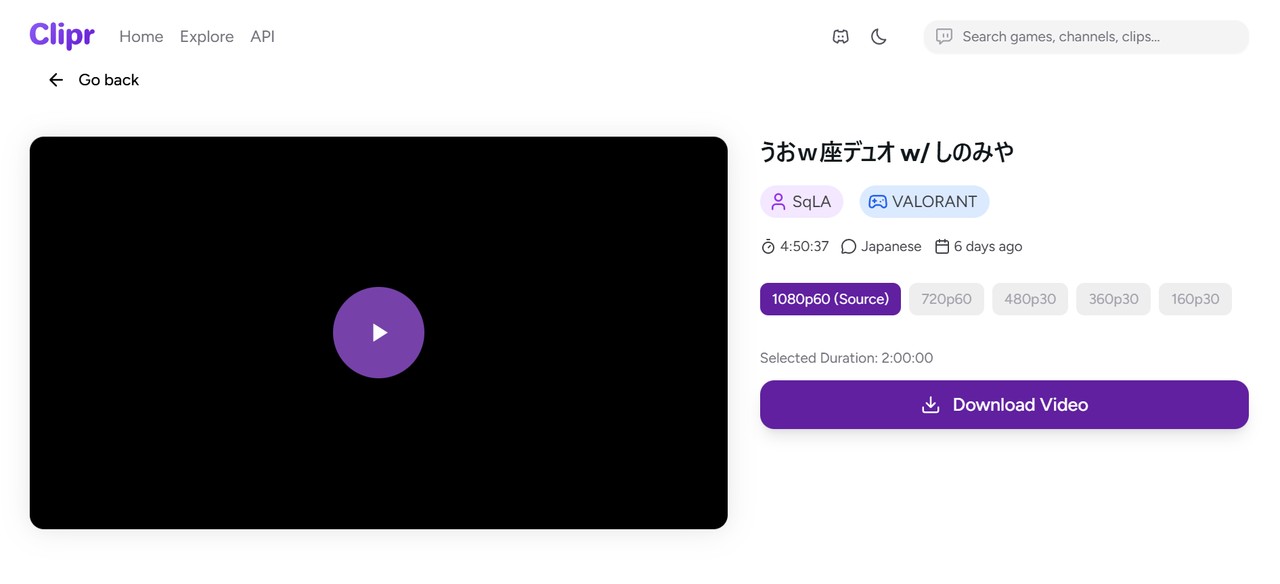The height and width of the screenshot is (584, 1280).
Task: Open the API page
Action: point(262,37)
